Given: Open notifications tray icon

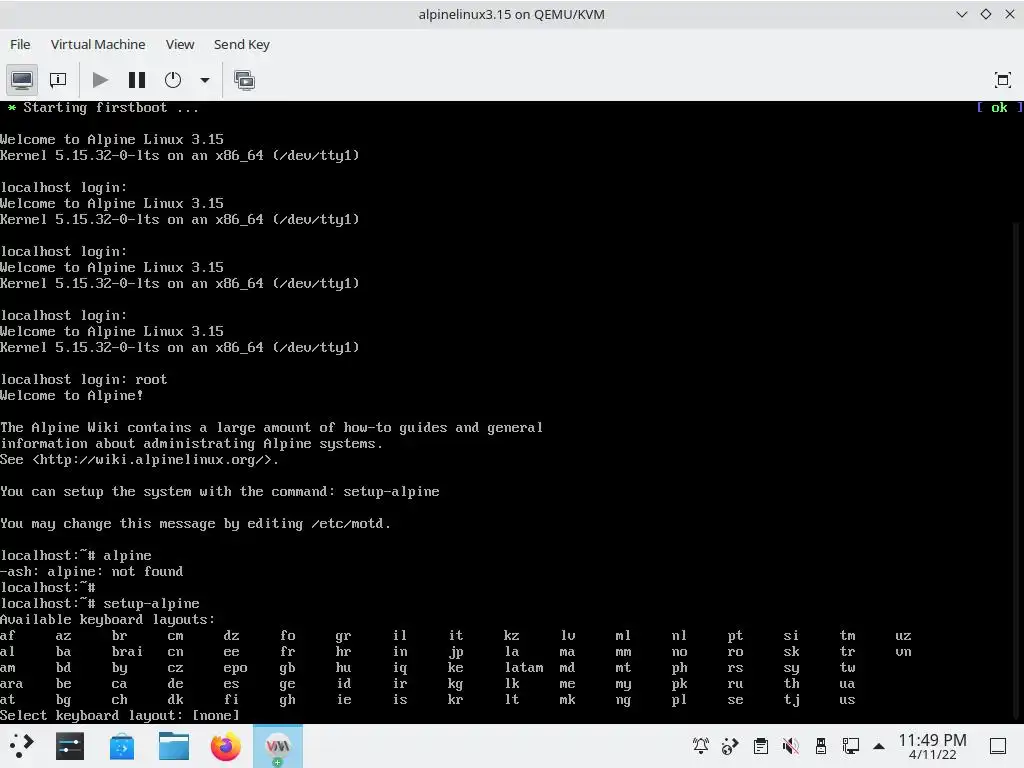Looking at the screenshot, I should click(701, 746).
